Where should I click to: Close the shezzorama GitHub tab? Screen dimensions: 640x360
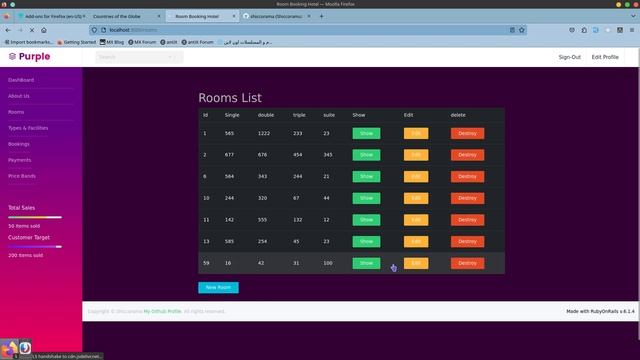click(x=309, y=16)
